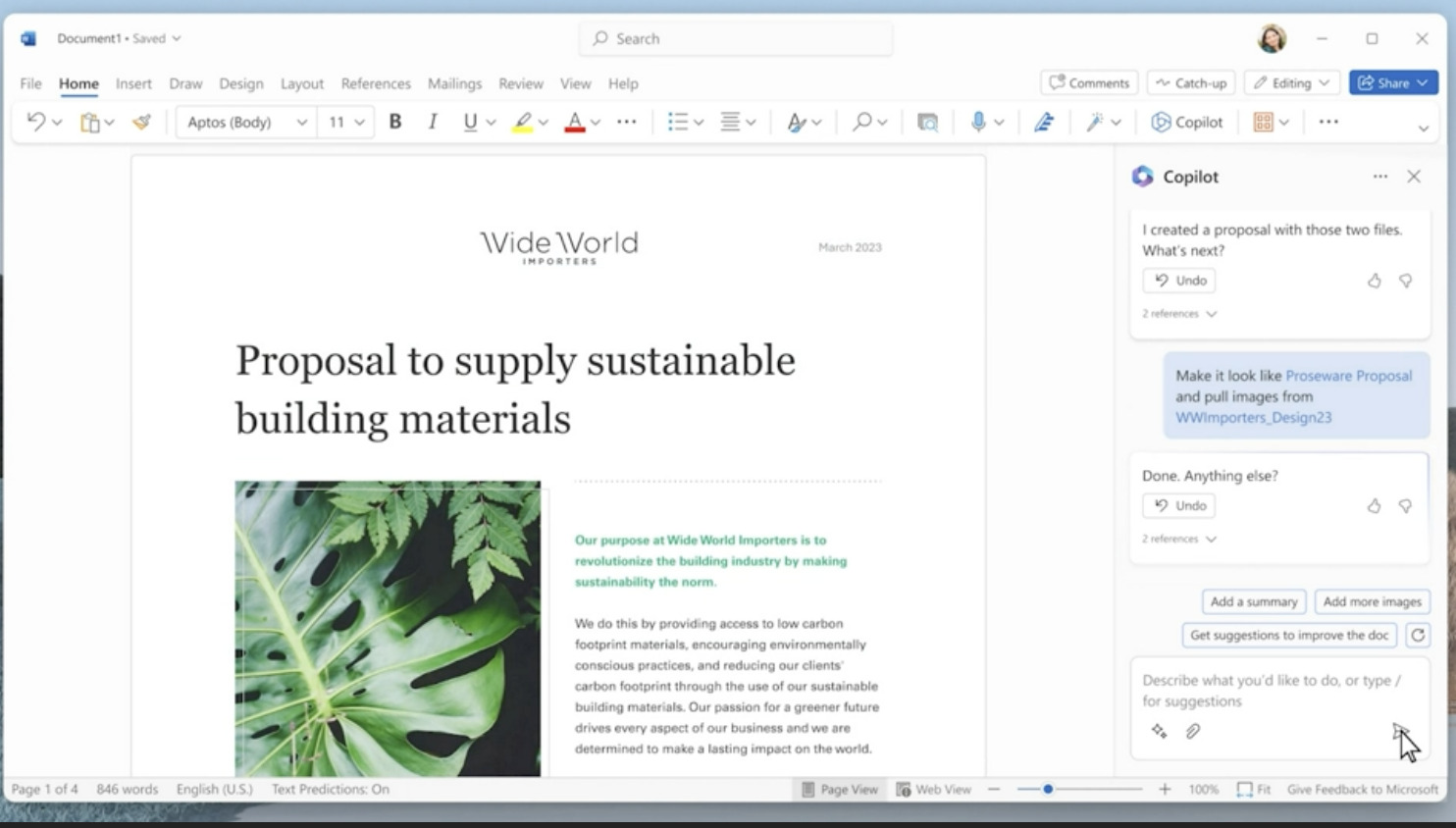This screenshot has width=1456, height=828.
Task: Toggle Underline formatting
Action: (470, 122)
